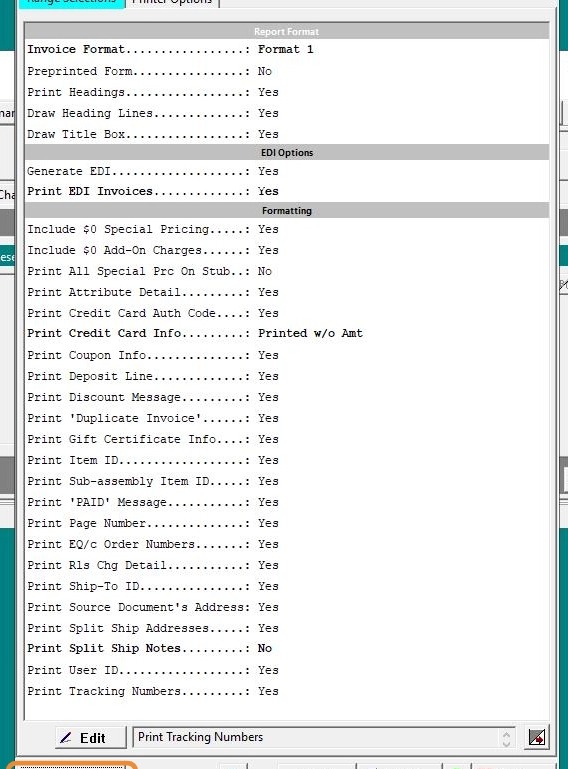Image resolution: width=568 pixels, height=769 pixels.
Task: Click the red arrow icon beside the description field
Action: click(537, 737)
